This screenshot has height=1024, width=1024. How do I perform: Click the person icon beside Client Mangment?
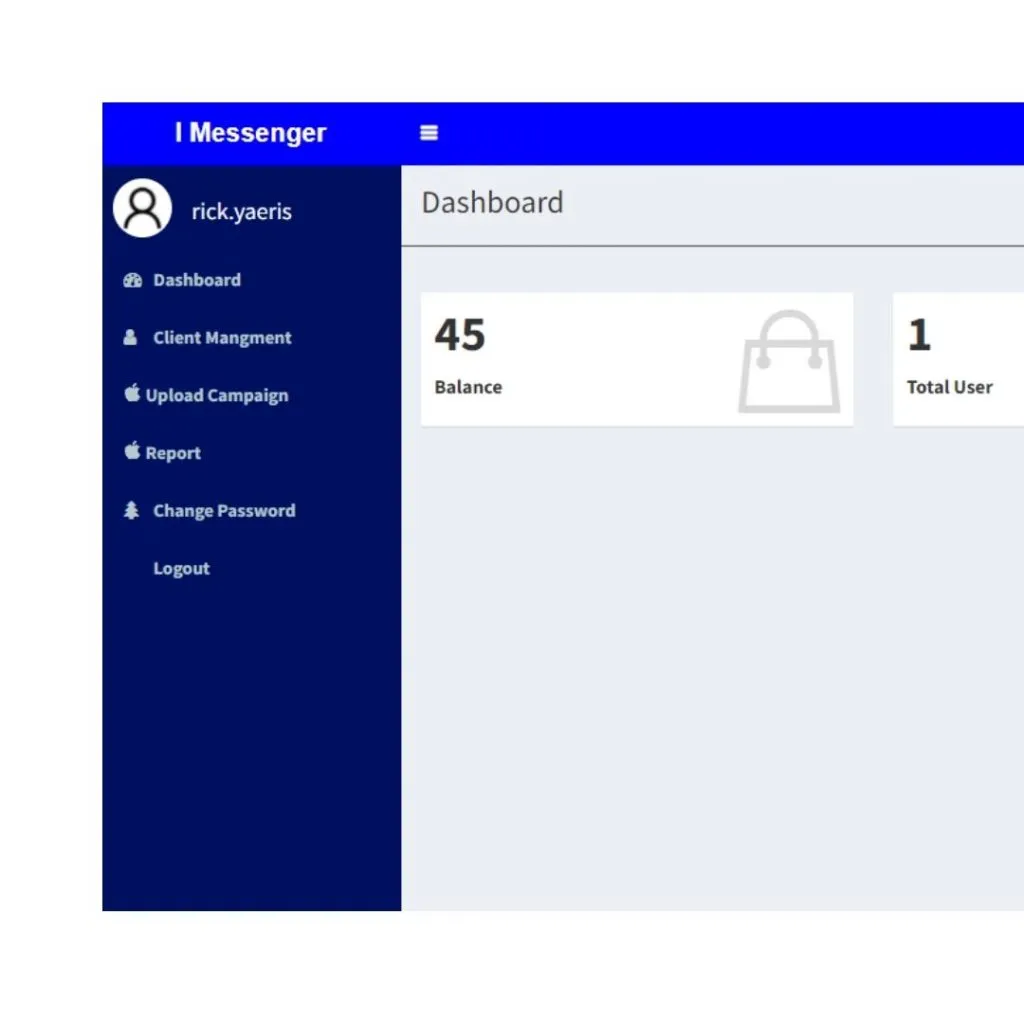[130, 337]
